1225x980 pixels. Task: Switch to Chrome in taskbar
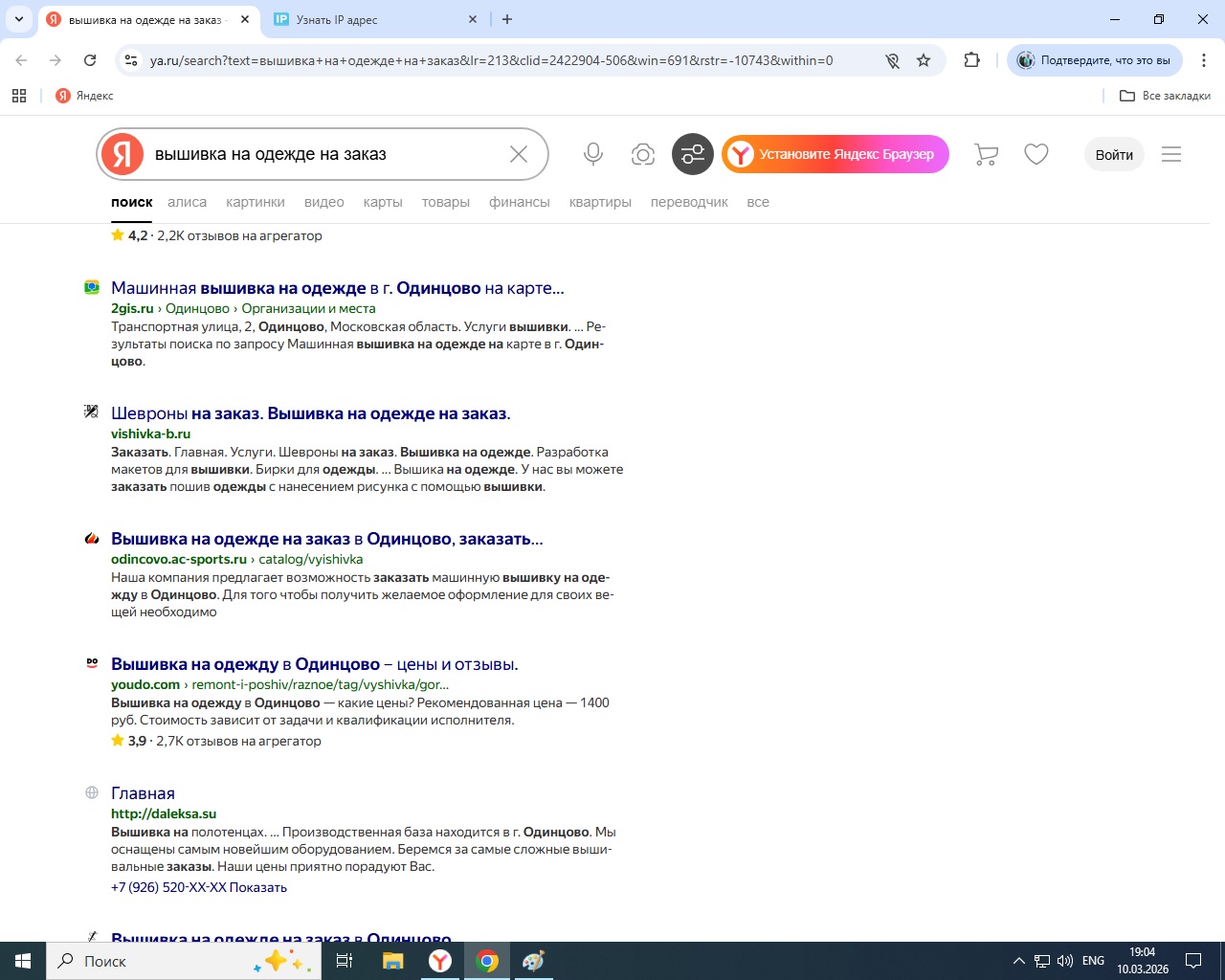pyautogui.click(x=487, y=961)
